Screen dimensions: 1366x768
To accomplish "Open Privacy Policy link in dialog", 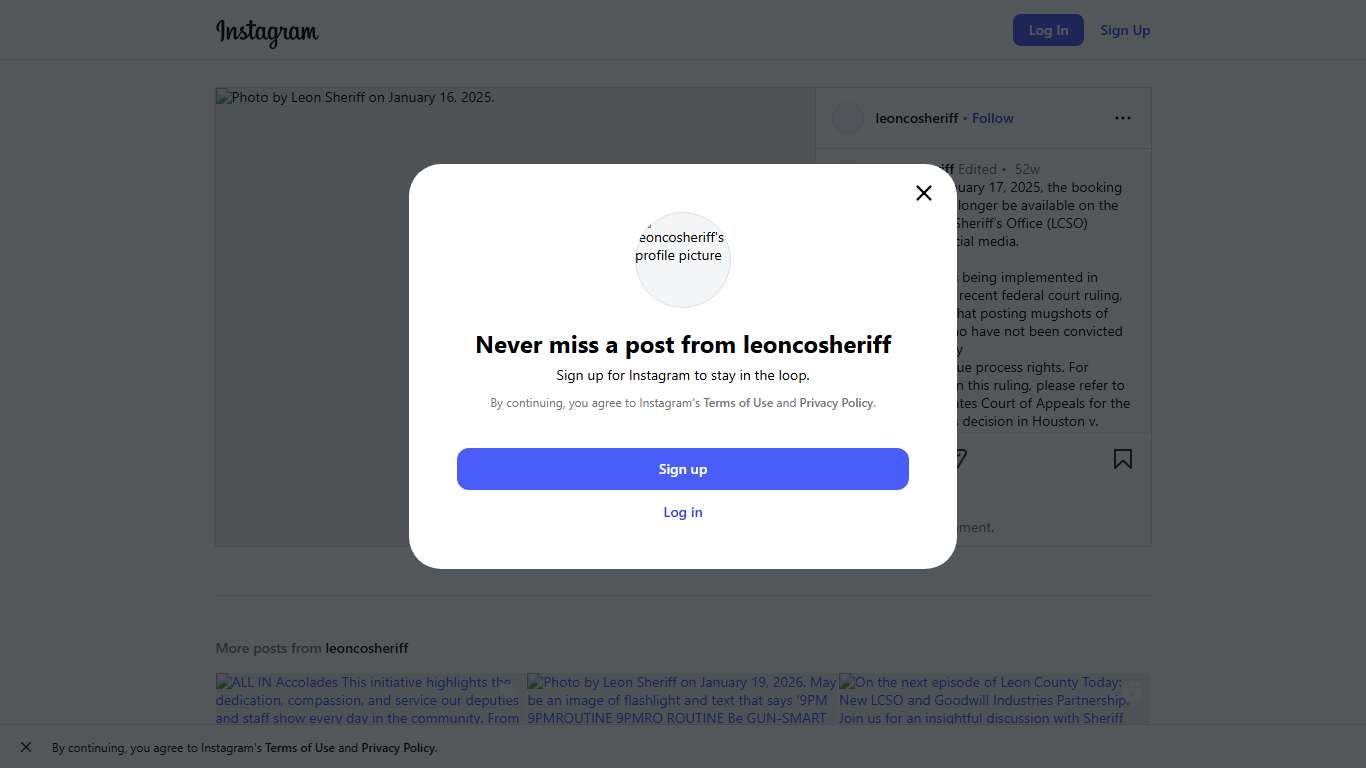I will coord(837,403).
